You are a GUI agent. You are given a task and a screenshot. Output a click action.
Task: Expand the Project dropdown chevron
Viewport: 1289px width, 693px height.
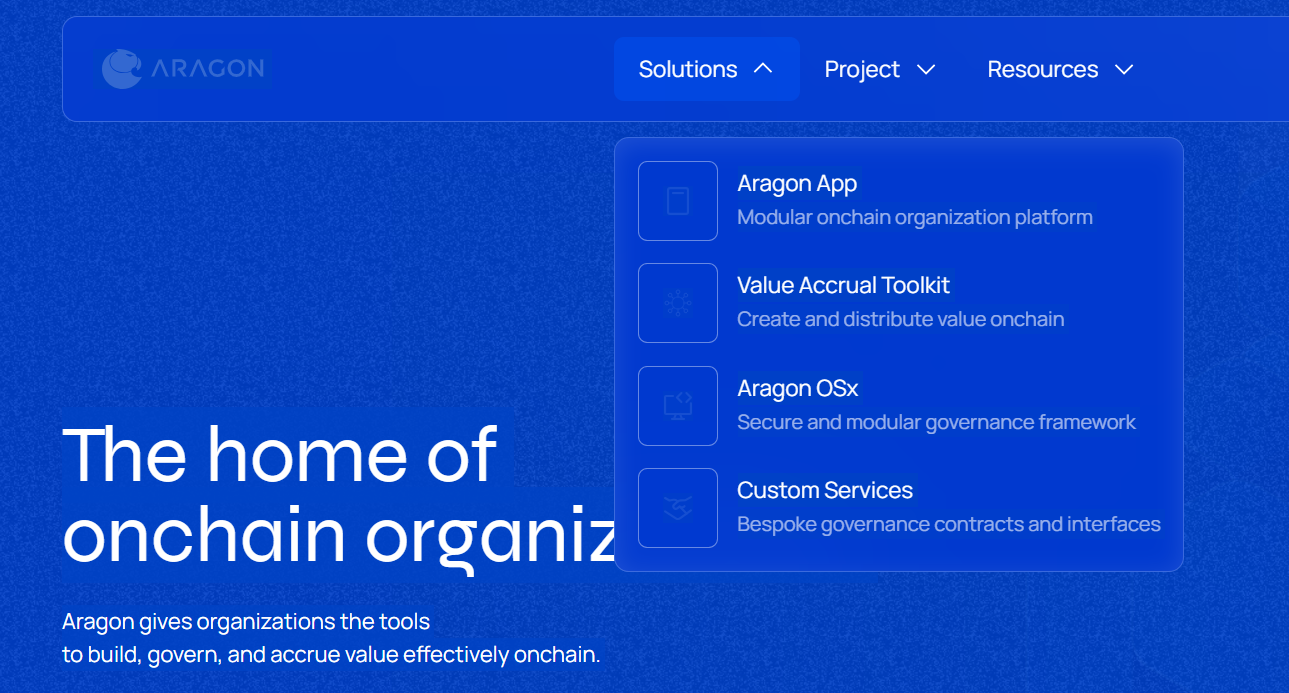click(926, 69)
